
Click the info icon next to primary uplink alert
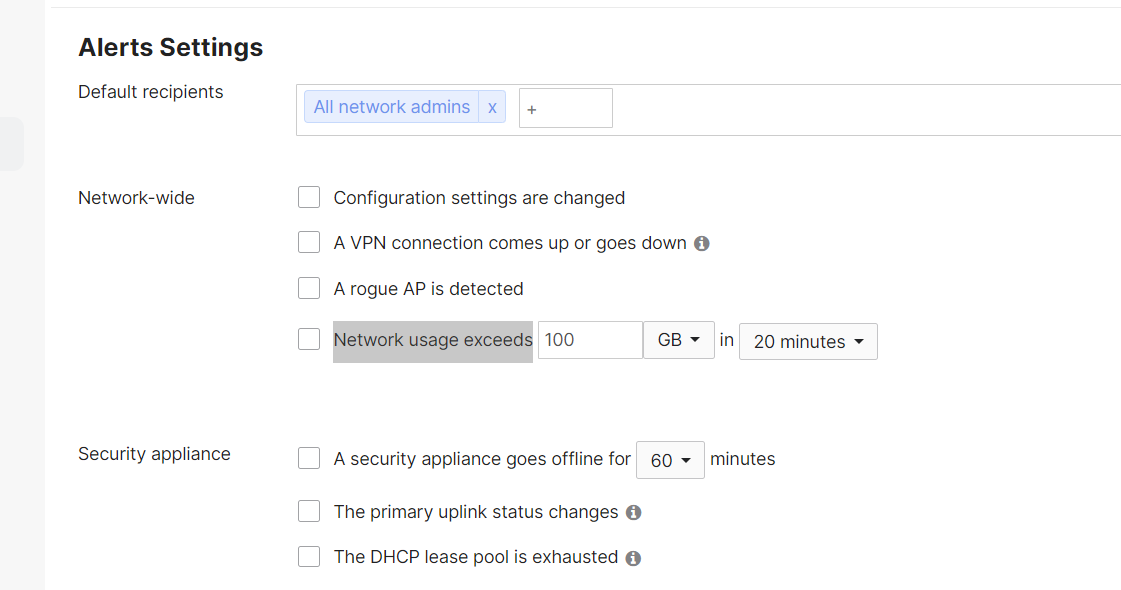(x=633, y=512)
